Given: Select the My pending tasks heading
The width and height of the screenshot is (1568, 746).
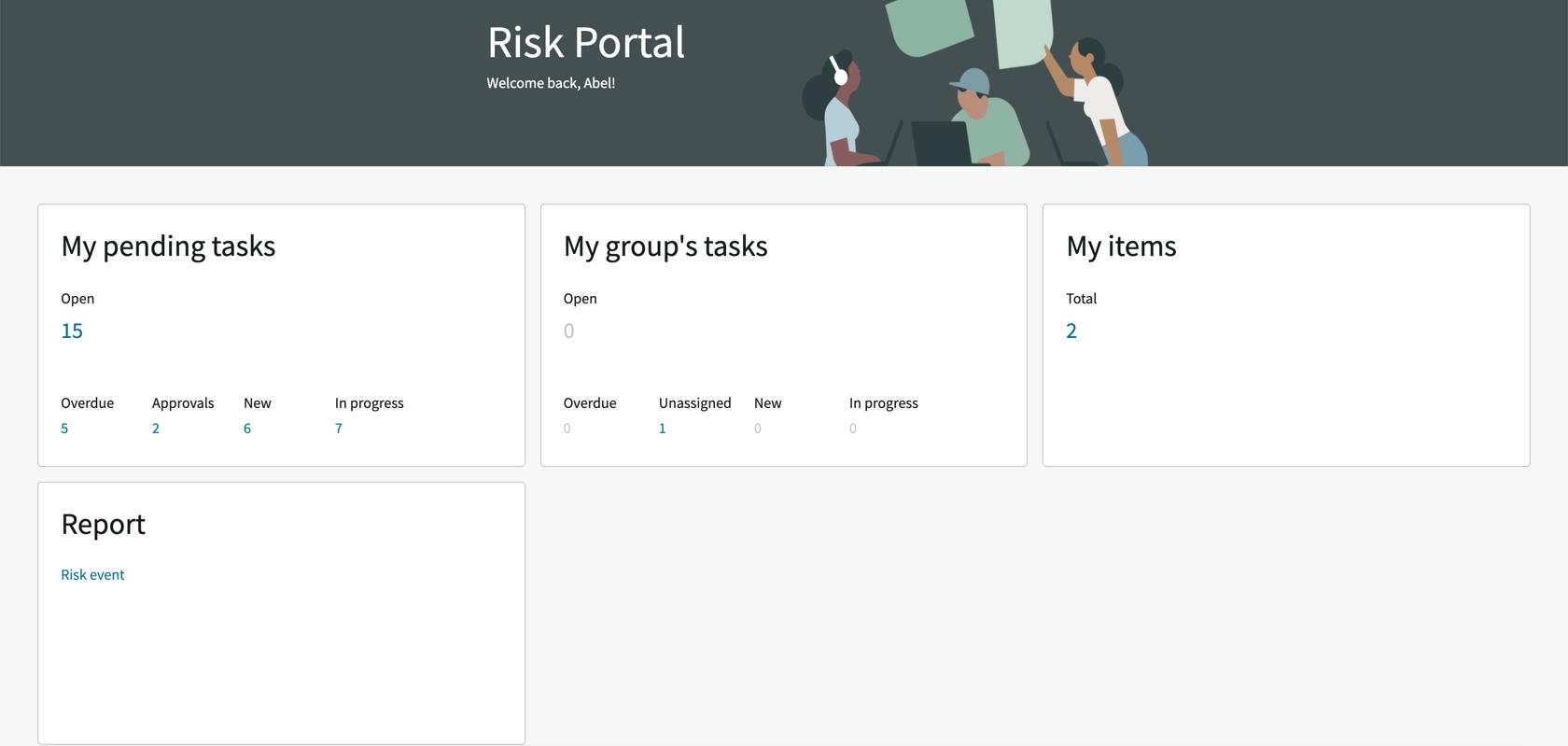Looking at the screenshot, I should (168, 246).
